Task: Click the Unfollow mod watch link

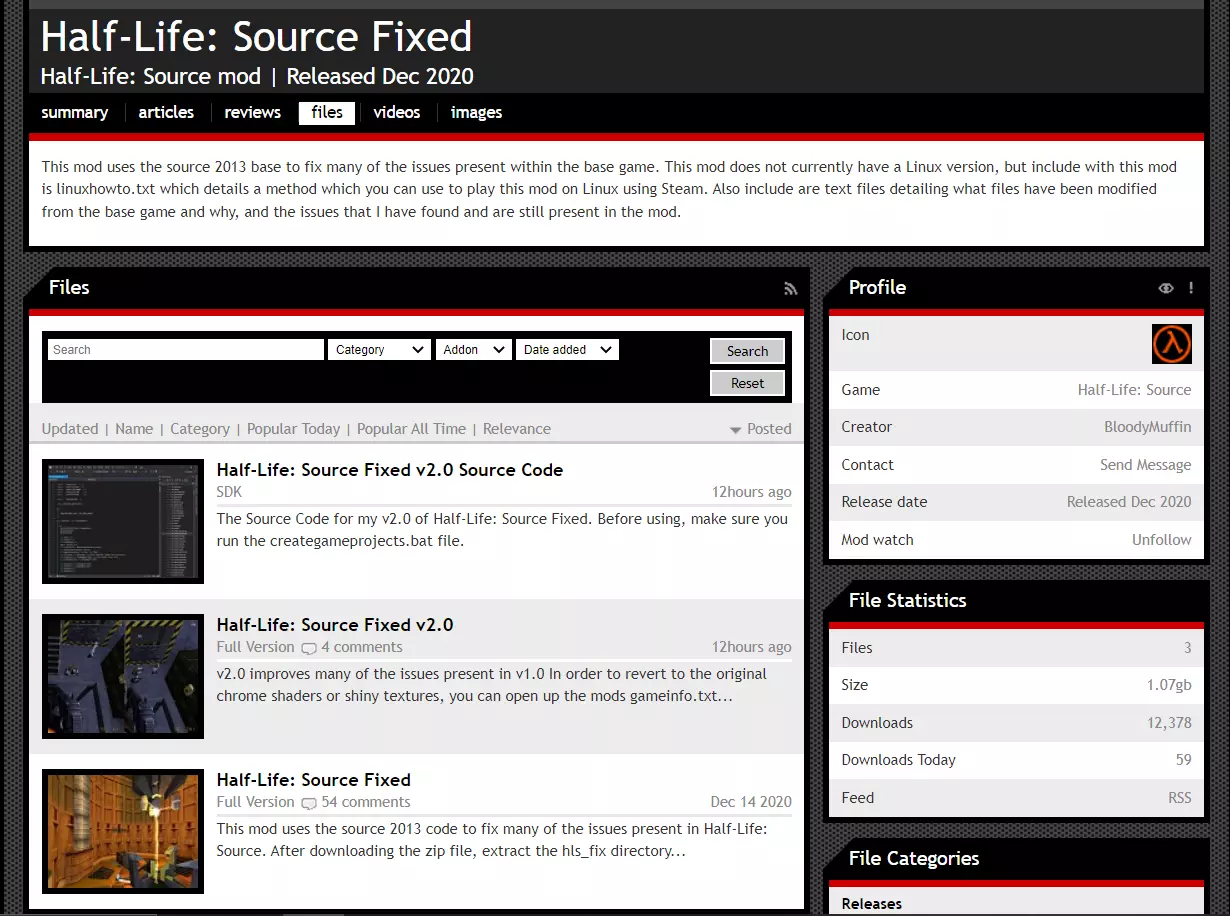Action: coord(1162,540)
